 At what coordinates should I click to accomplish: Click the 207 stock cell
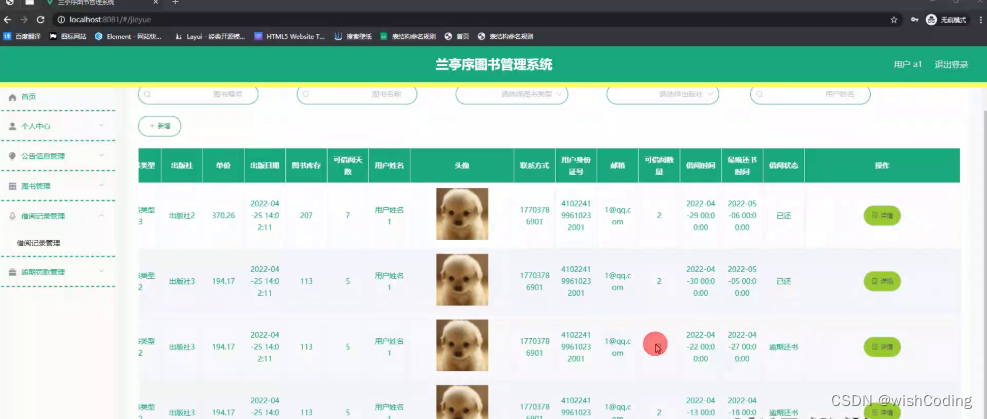306,216
